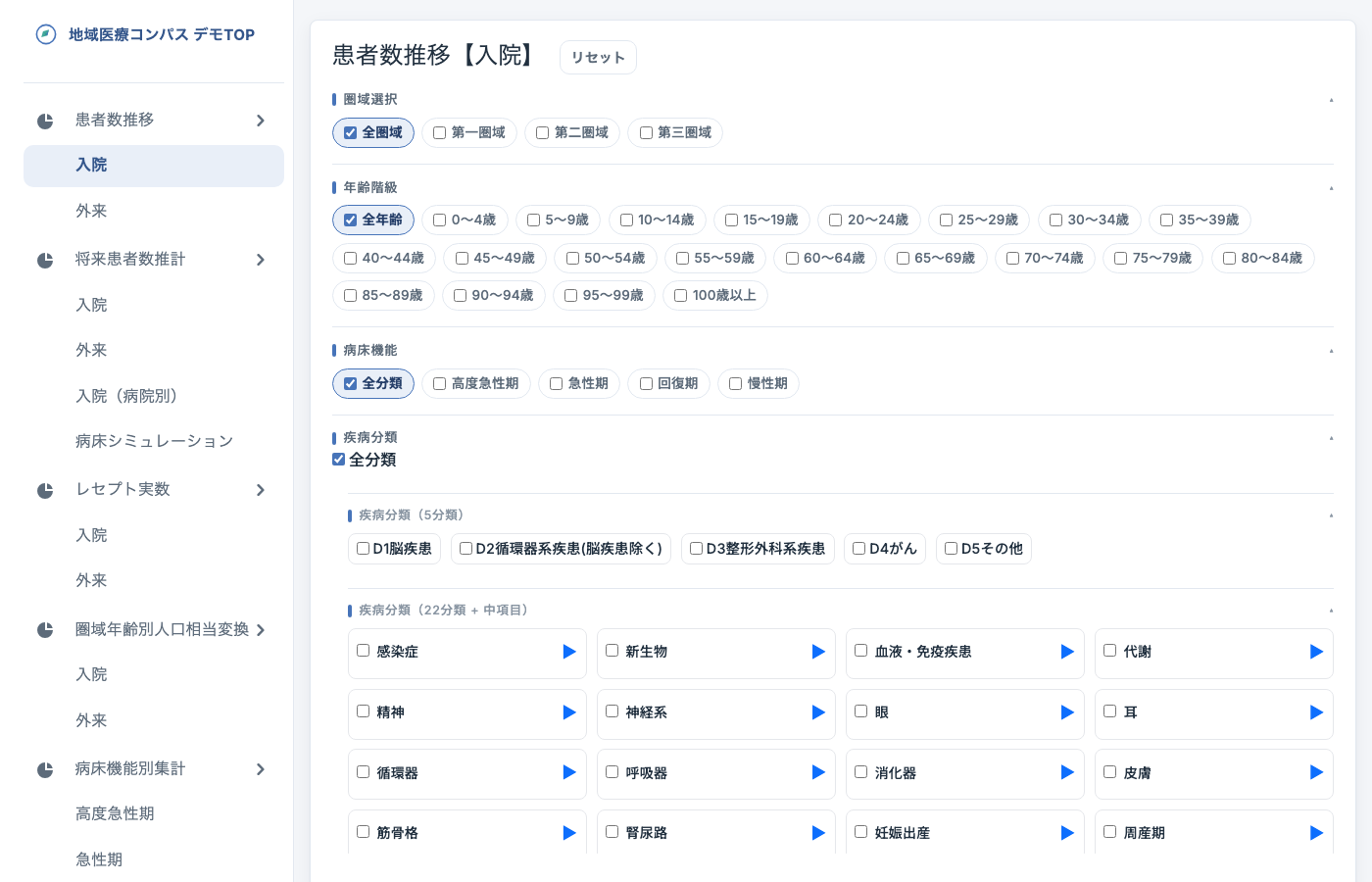Click the pie chart icon beside 病床機能別集計
Screen dimensions: 1372x882
point(45,770)
